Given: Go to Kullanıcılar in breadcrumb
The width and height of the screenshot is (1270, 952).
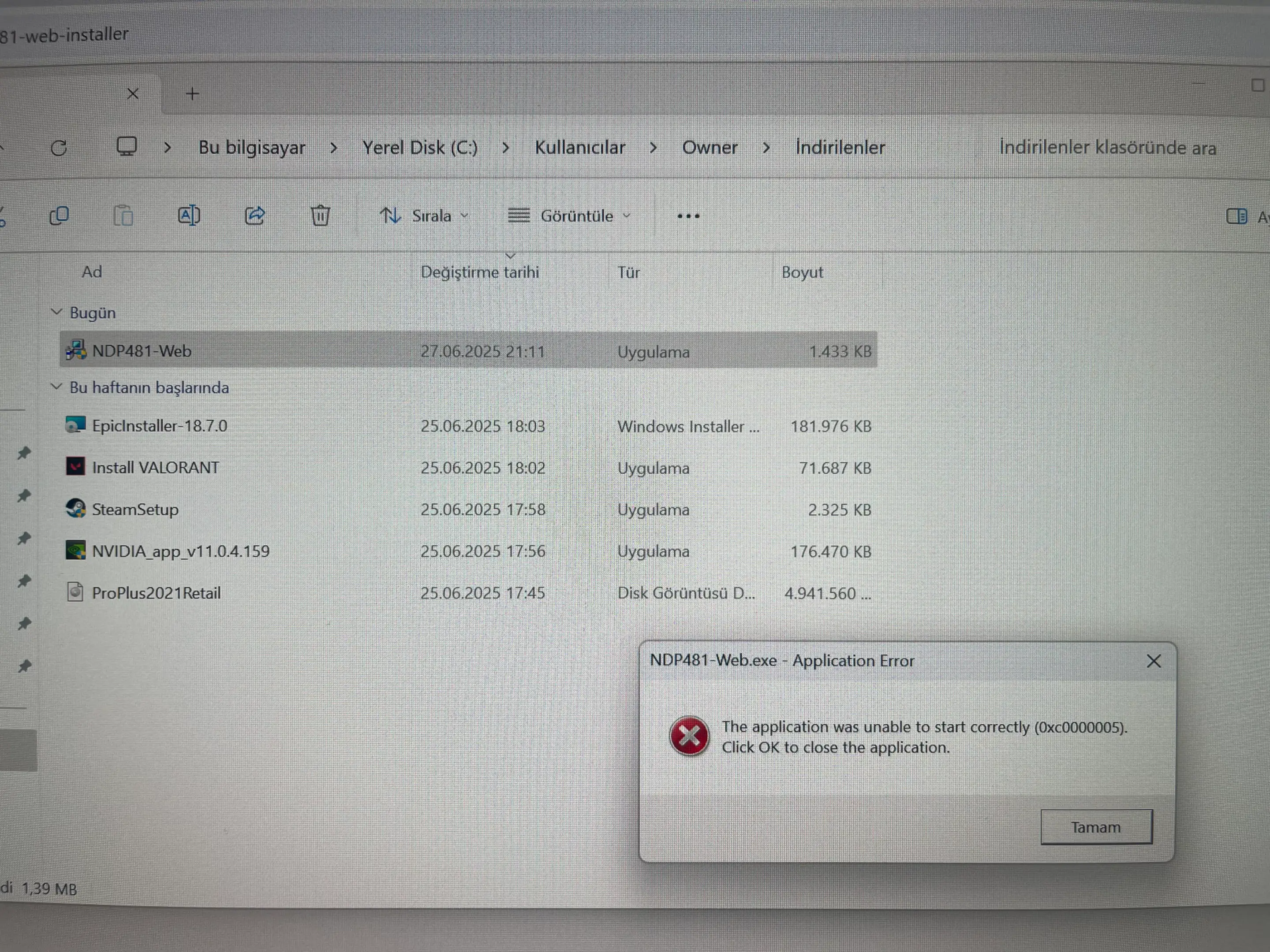Looking at the screenshot, I should 580,148.
